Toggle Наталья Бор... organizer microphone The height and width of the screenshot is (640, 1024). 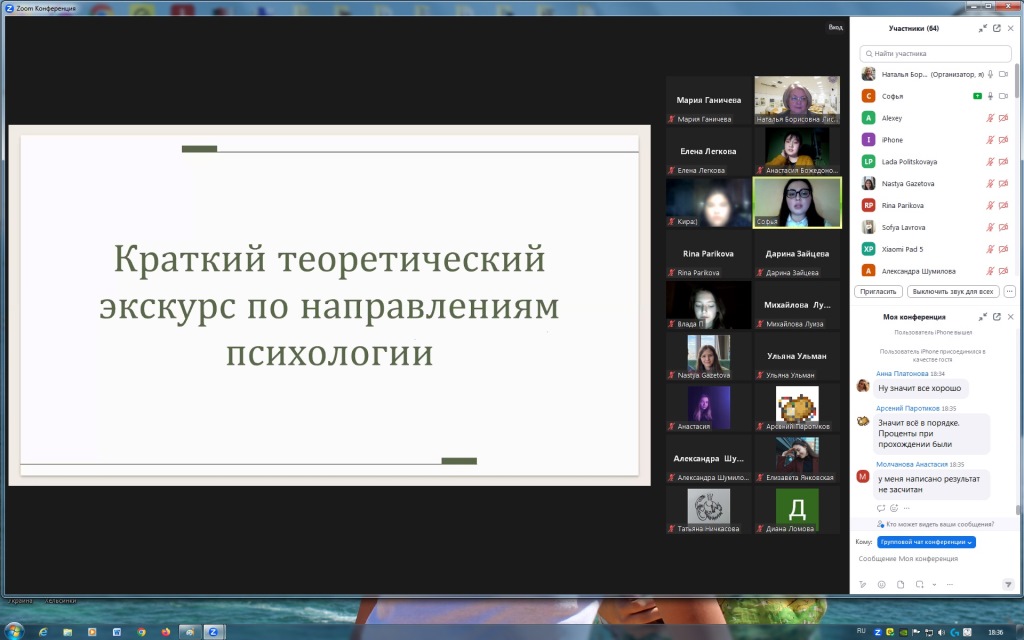[x=990, y=74]
